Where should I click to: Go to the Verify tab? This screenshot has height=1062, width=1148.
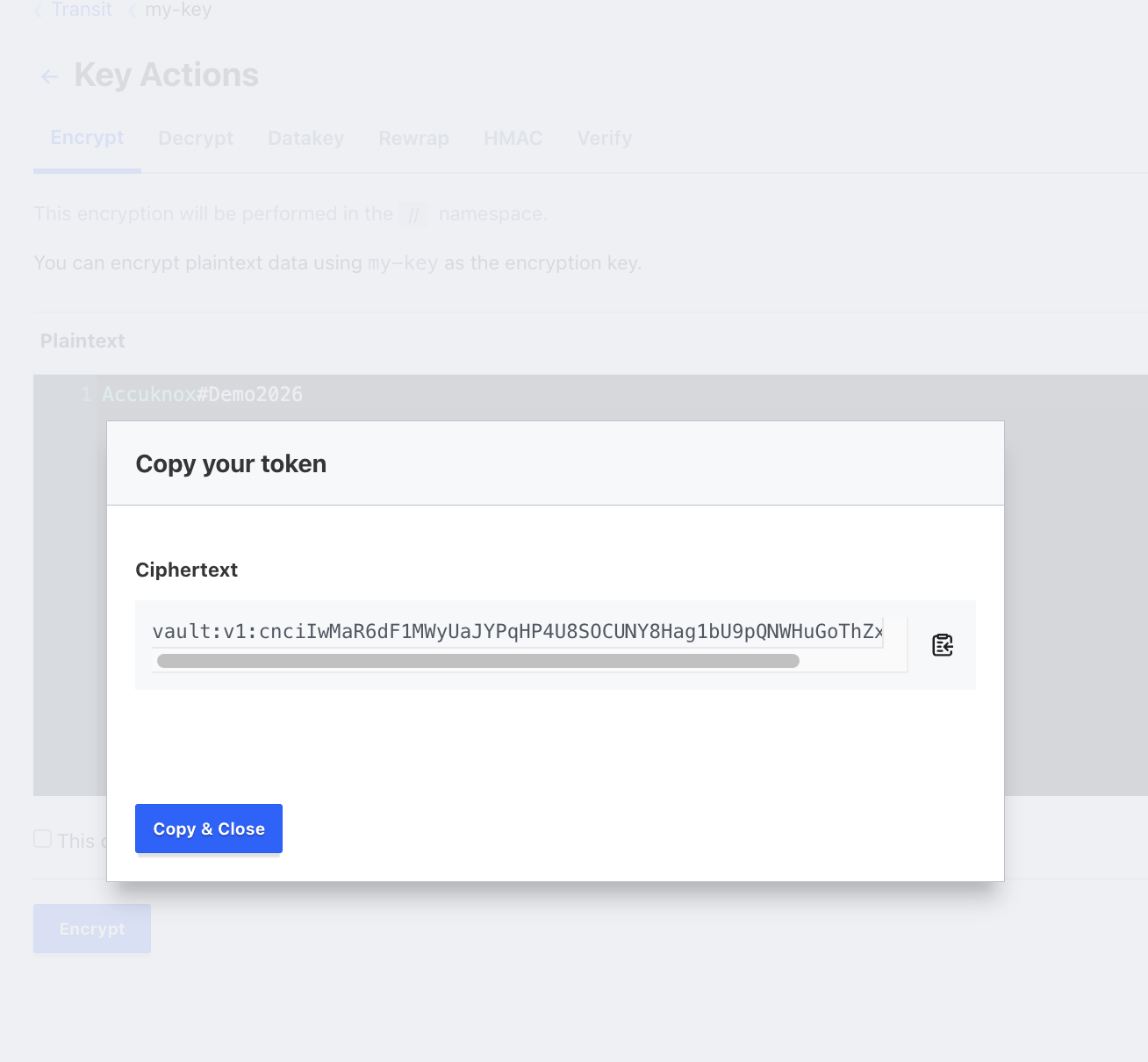point(604,138)
